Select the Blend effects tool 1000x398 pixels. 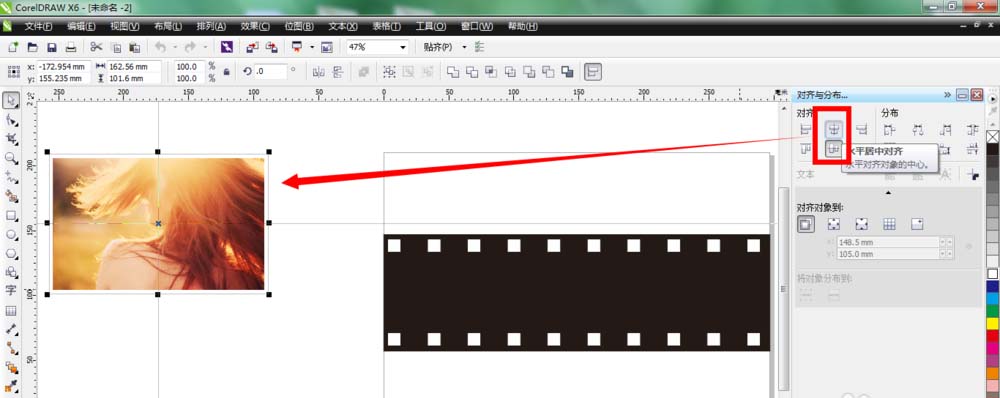[x=11, y=367]
